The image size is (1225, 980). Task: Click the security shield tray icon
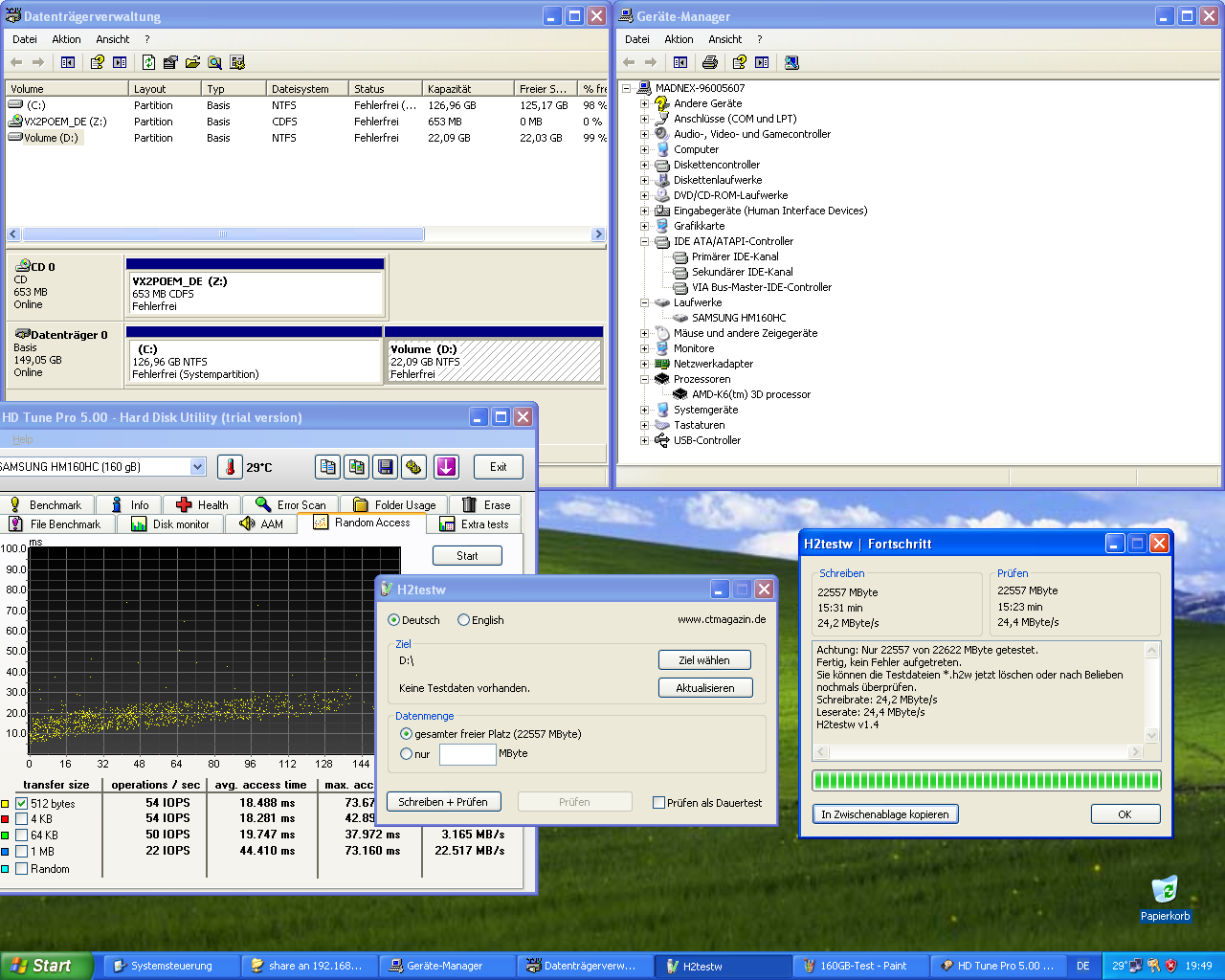[1169, 966]
